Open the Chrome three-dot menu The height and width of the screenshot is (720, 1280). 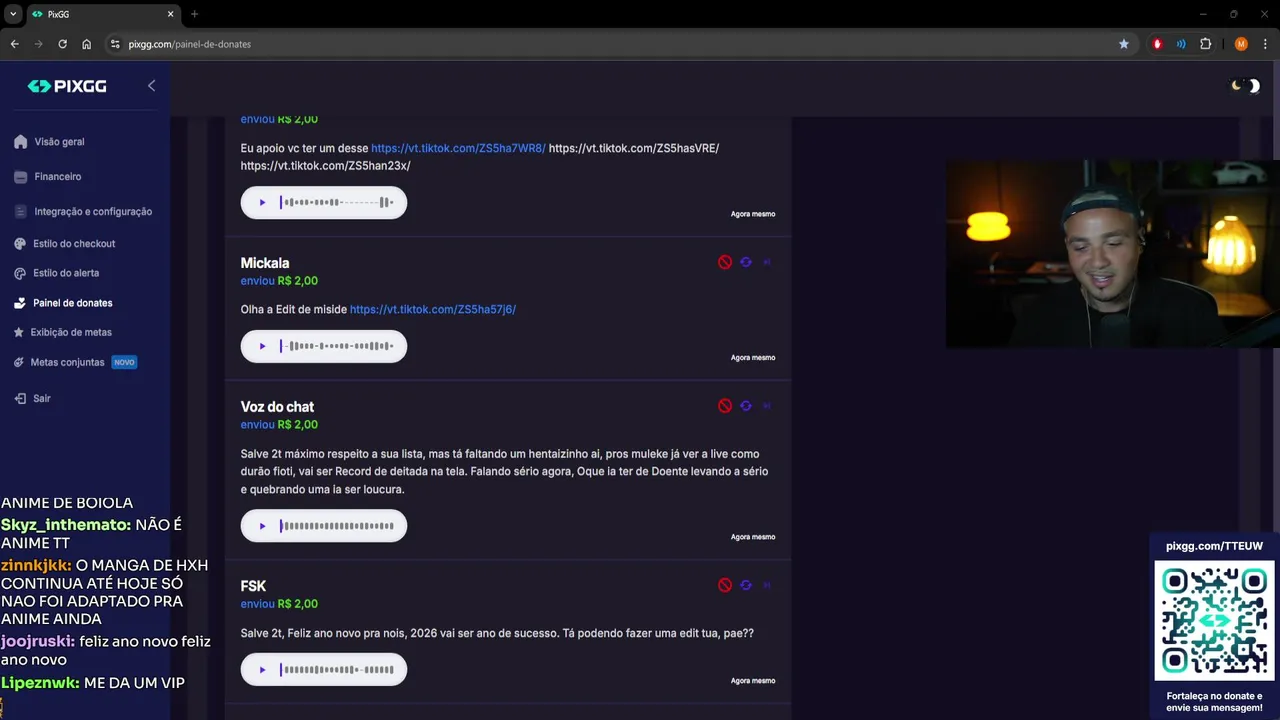1265,44
